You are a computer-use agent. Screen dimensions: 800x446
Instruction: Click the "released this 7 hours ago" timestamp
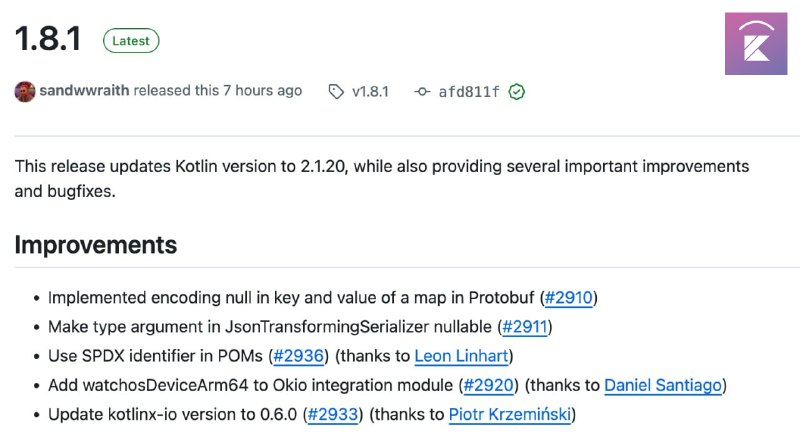(218, 90)
